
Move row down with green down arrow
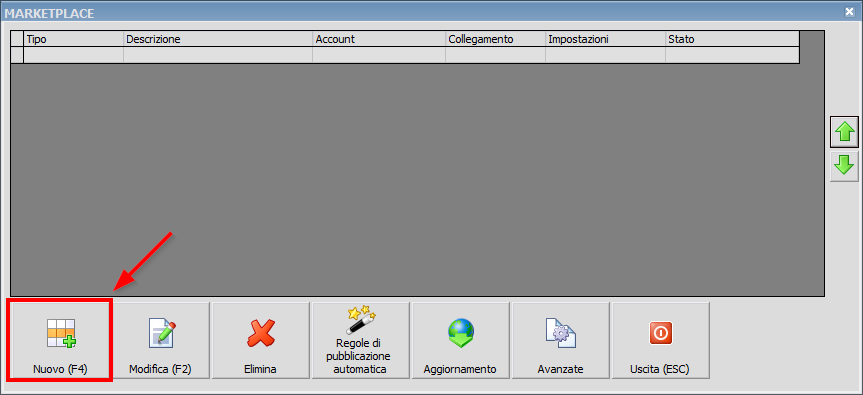pos(844,166)
